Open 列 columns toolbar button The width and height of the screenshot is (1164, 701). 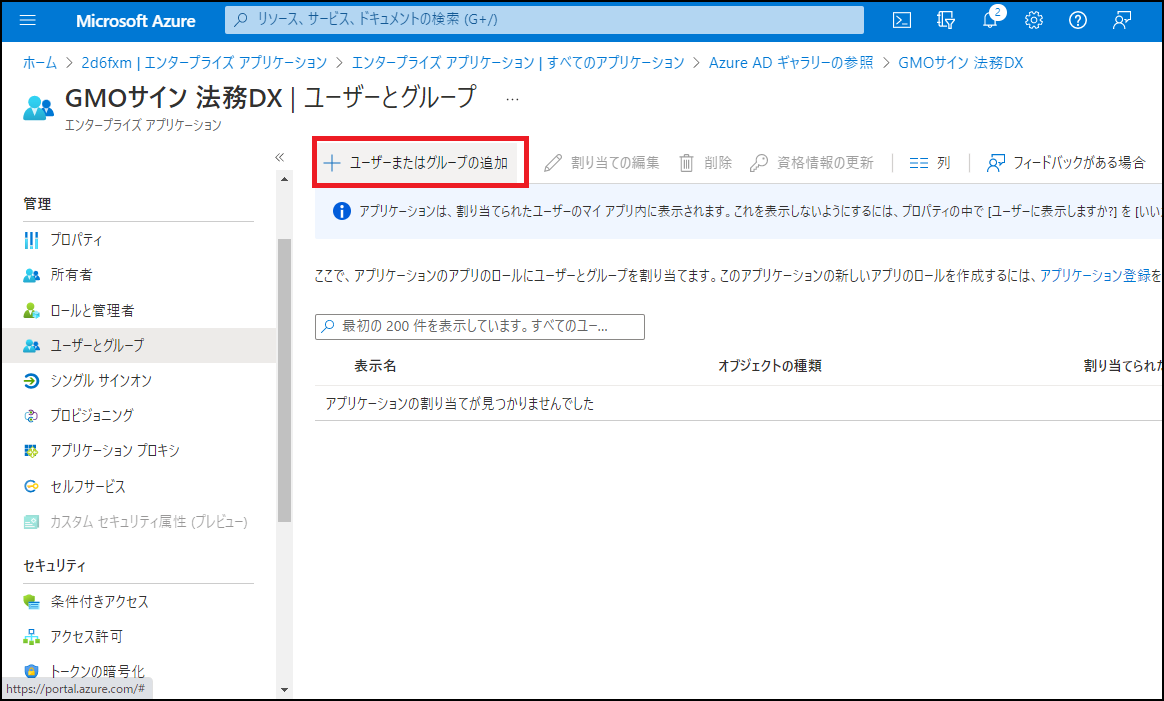pos(929,163)
